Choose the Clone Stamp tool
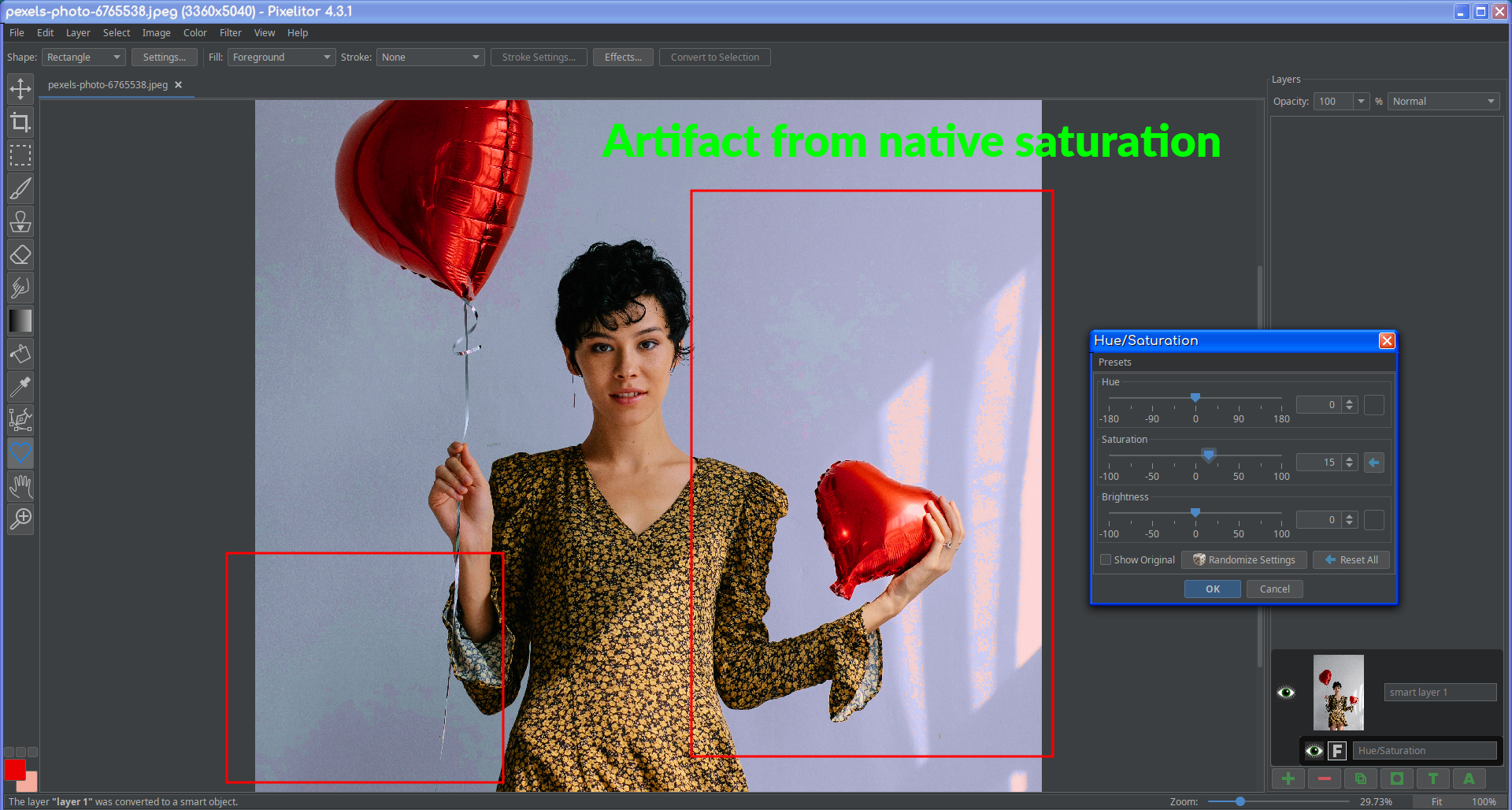This screenshot has width=1512, height=810. pos(20,221)
